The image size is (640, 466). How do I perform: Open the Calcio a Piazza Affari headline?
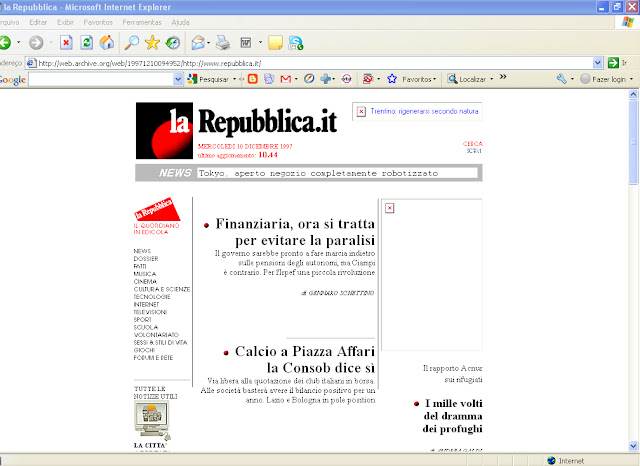[x=304, y=359]
